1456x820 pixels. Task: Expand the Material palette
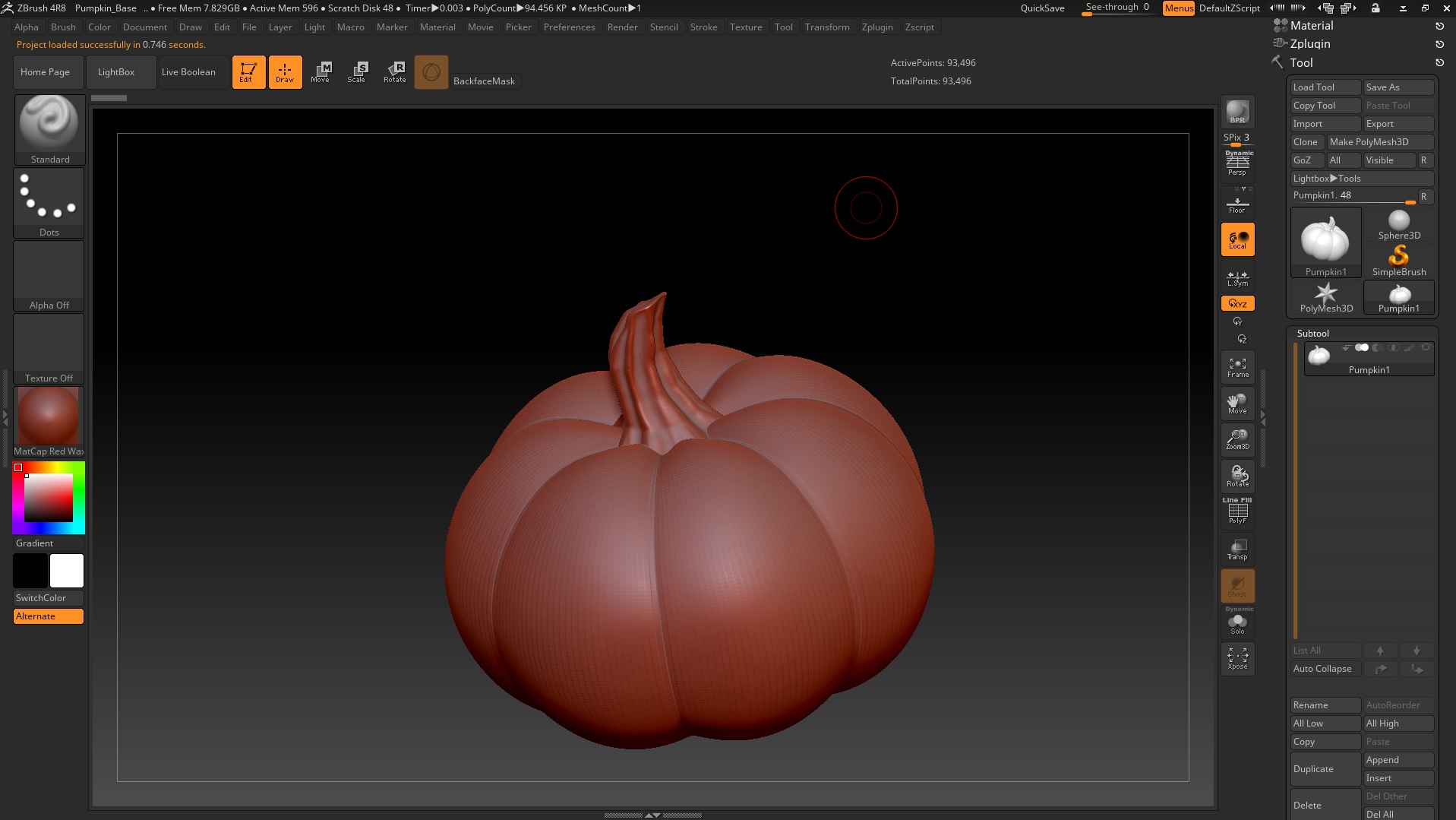click(x=1312, y=26)
